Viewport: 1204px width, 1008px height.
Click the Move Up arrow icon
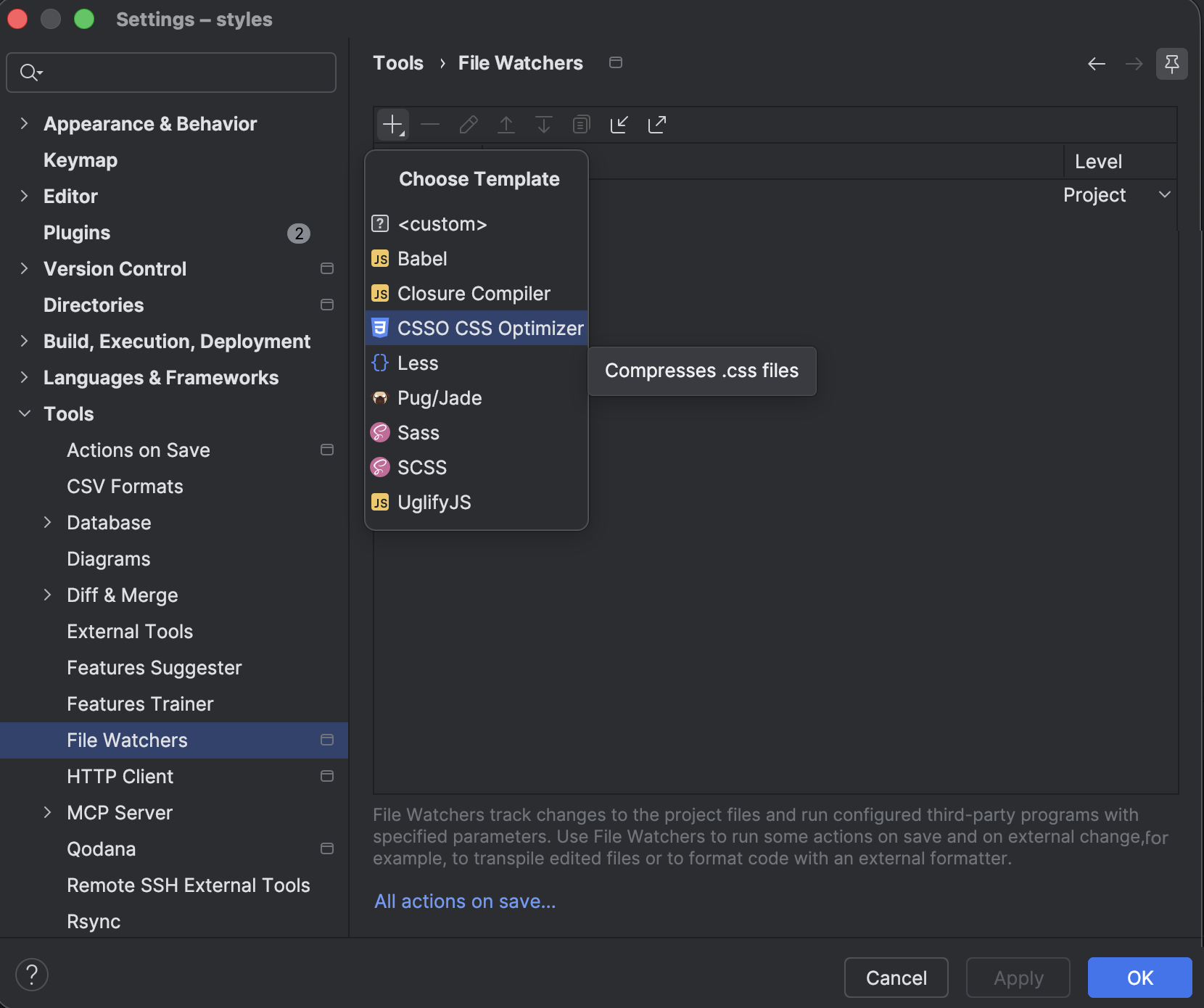coord(506,125)
